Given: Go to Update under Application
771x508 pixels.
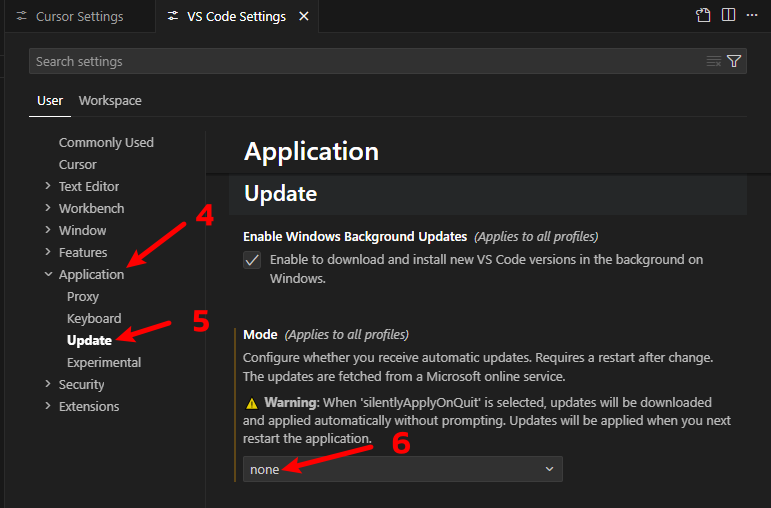Looking at the screenshot, I should click(89, 340).
